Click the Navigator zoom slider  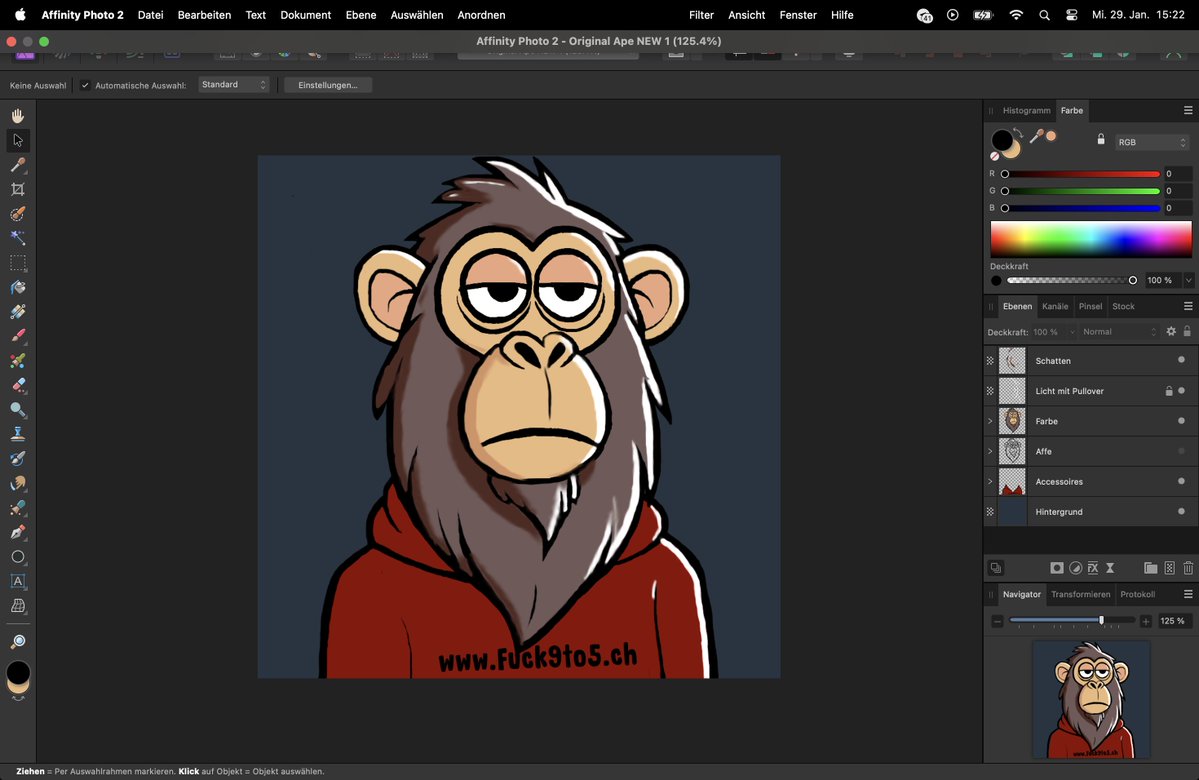[1071, 620]
